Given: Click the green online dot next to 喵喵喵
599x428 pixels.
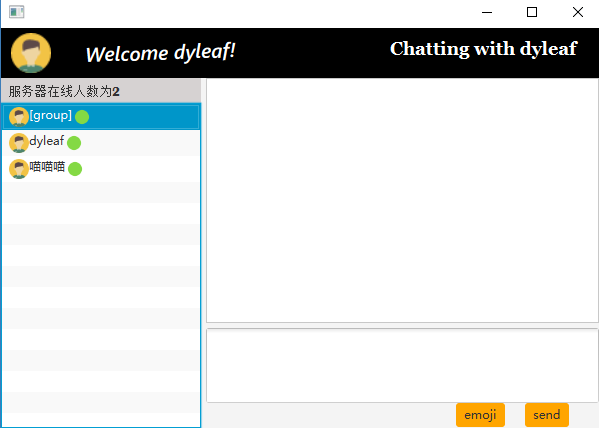Looking at the screenshot, I should click(75, 169).
